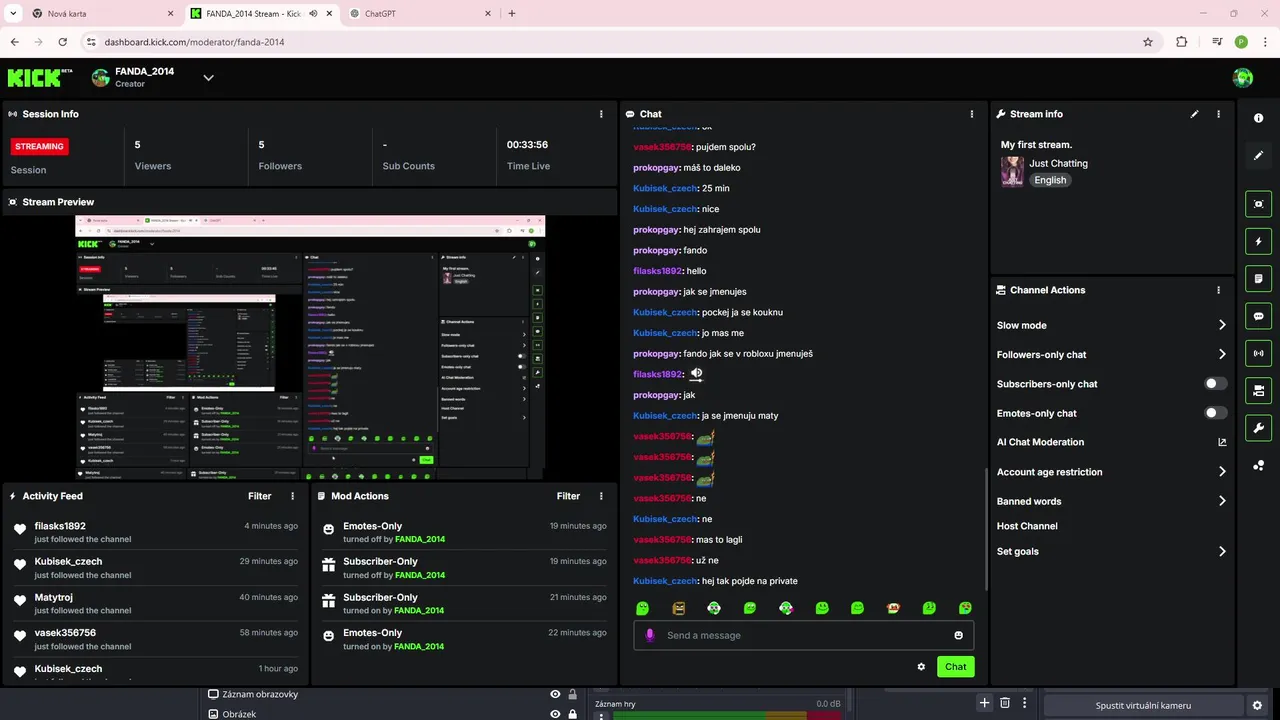The width and height of the screenshot is (1280, 720).
Task: Toggle visibility of Záznam obrazovky source
Action: (x=555, y=694)
